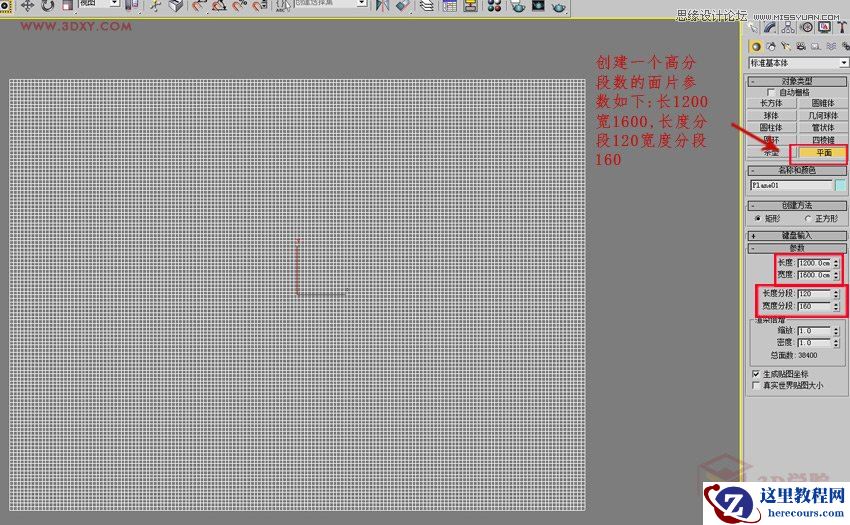This screenshot has height=525, width=850.
Task: Select the Scale tool in the toolbar
Action: point(67,5)
